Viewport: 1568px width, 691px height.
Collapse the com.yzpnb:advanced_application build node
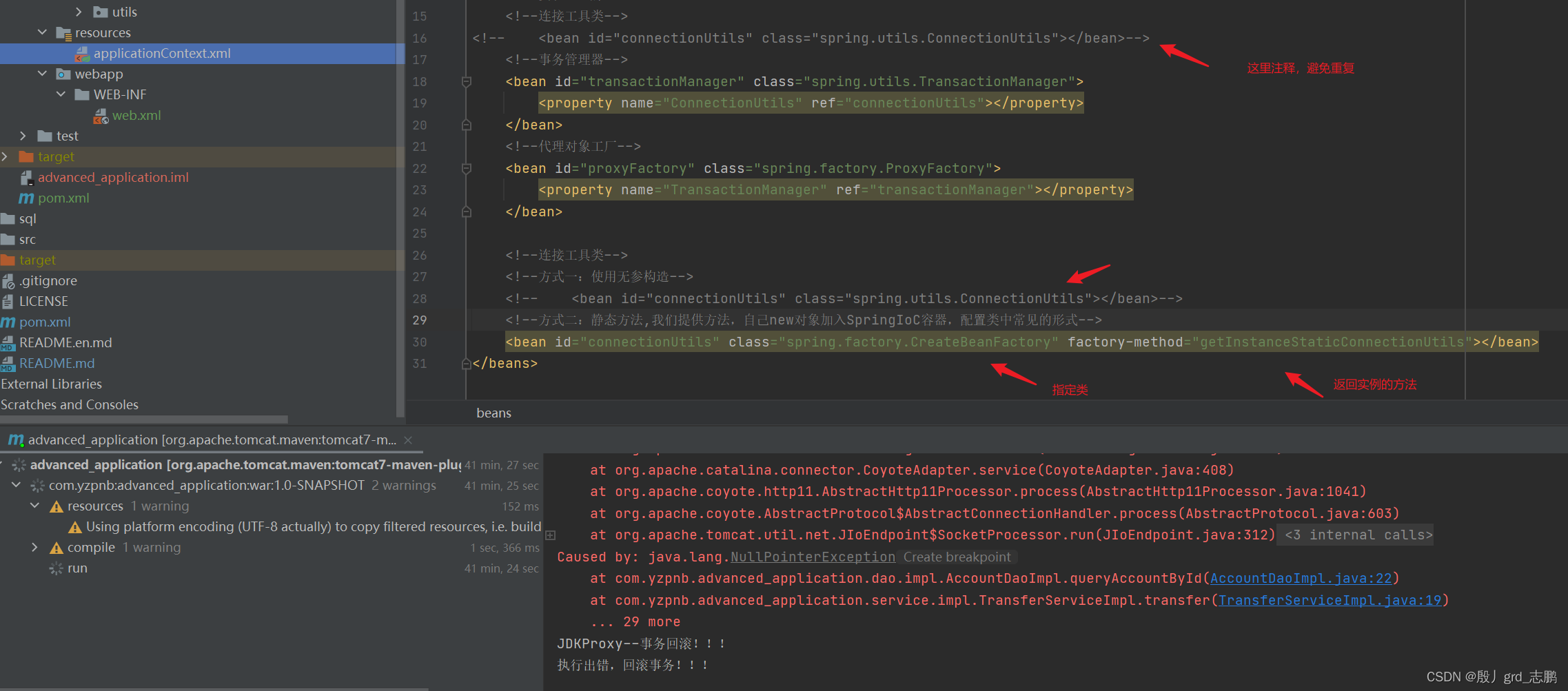[16, 485]
